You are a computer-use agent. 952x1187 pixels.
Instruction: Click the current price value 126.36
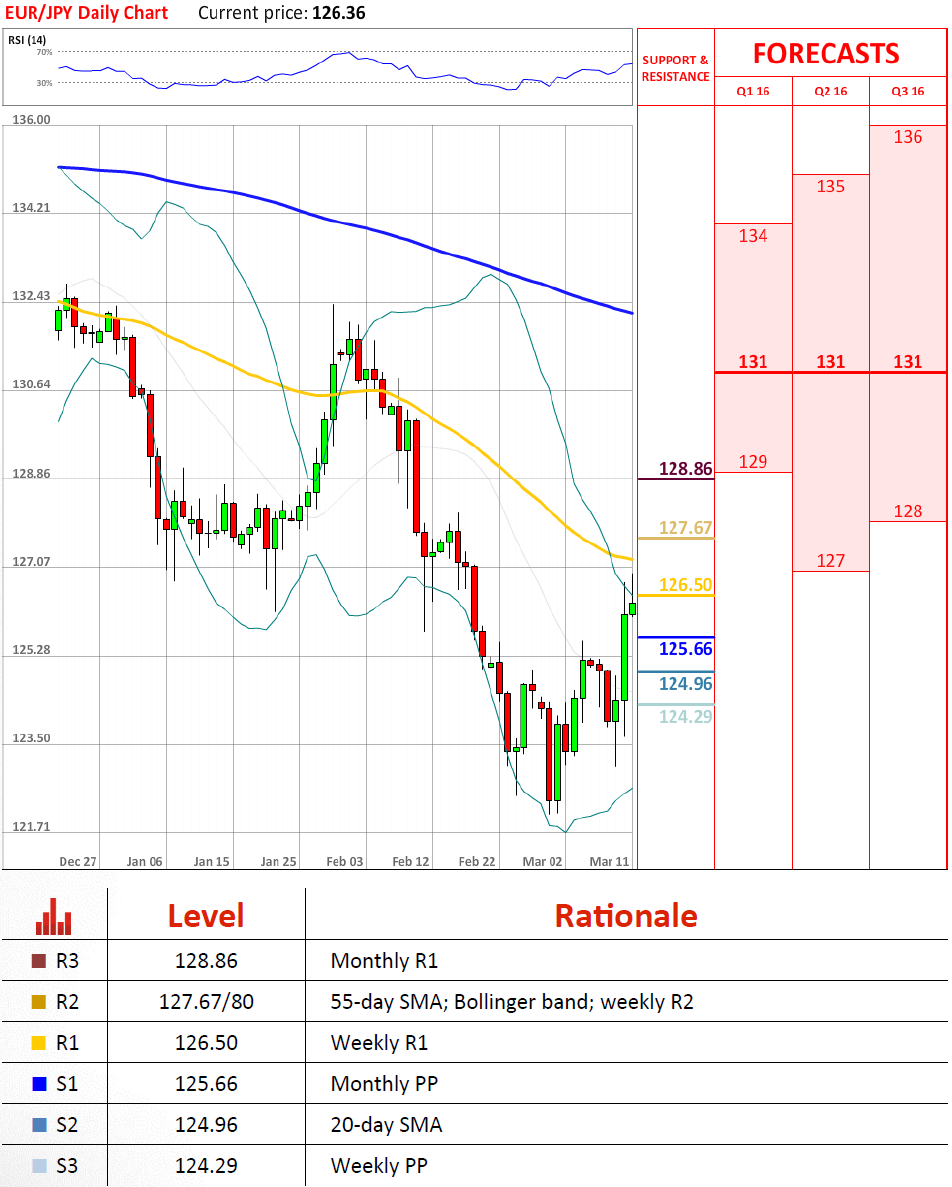[338, 13]
